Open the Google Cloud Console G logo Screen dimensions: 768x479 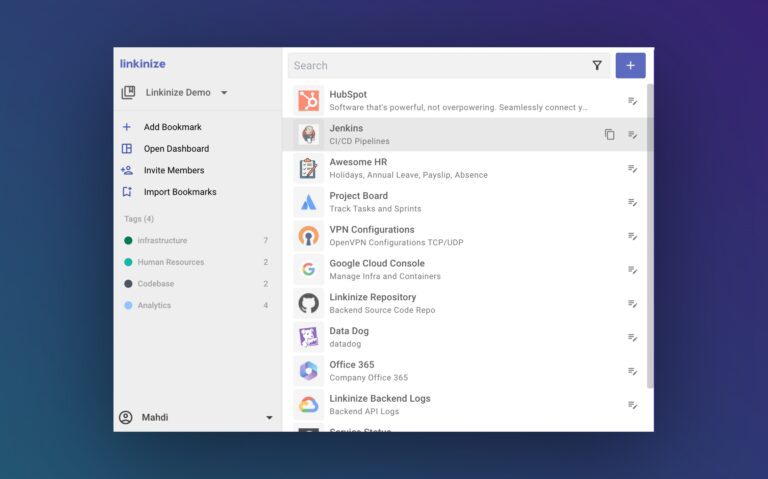(309, 269)
